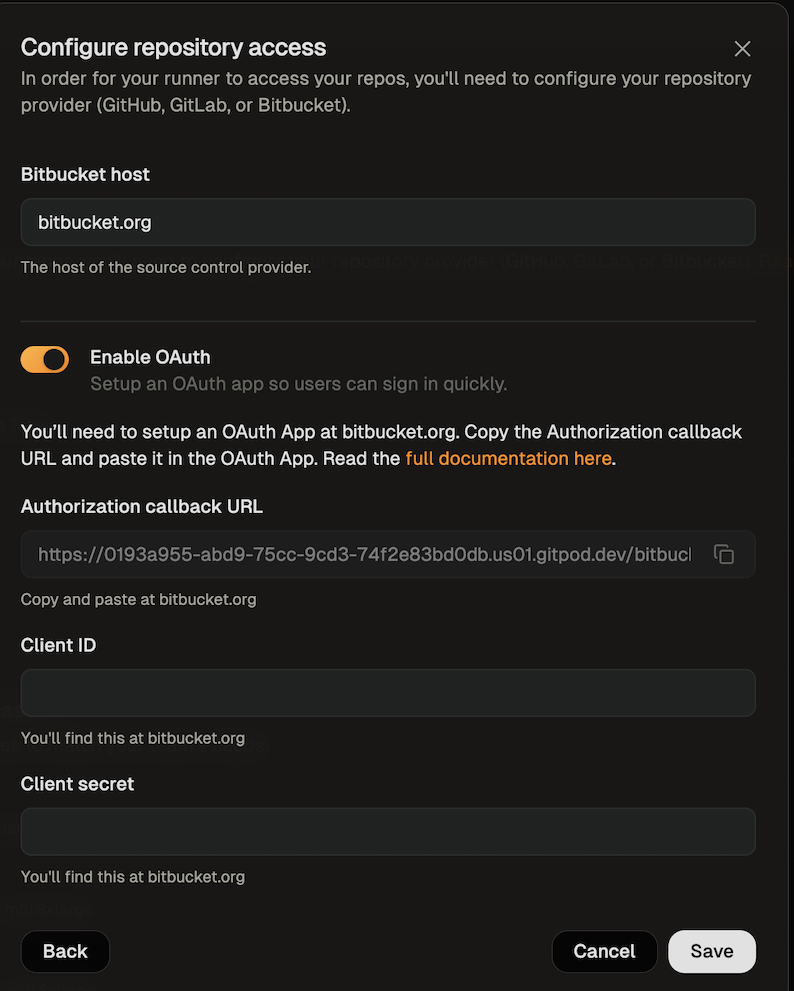Click the Client secret label
794x991 pixels.
coord(77,784)
